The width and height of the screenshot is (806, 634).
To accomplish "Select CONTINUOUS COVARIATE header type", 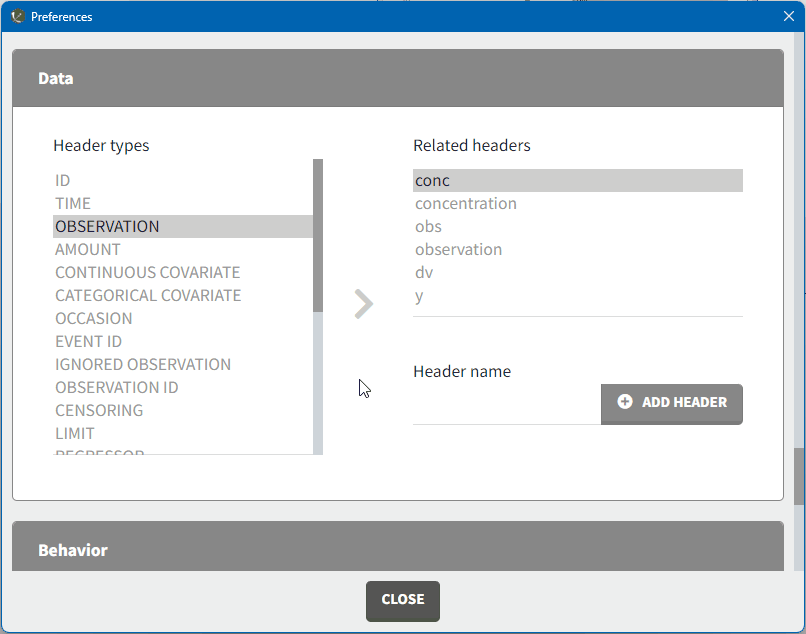I will [147, 273].
